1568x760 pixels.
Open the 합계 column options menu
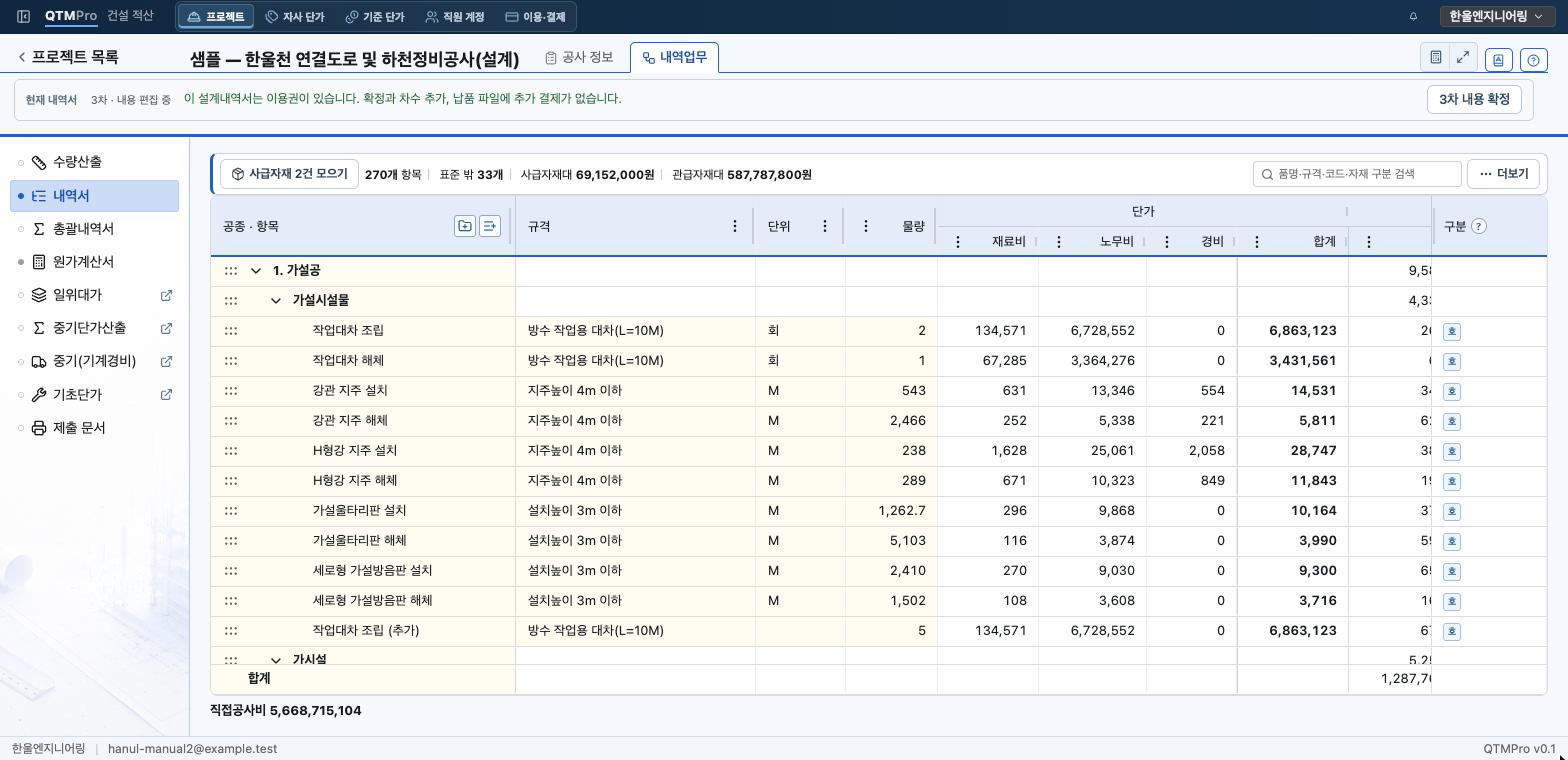click(1257, 242)
